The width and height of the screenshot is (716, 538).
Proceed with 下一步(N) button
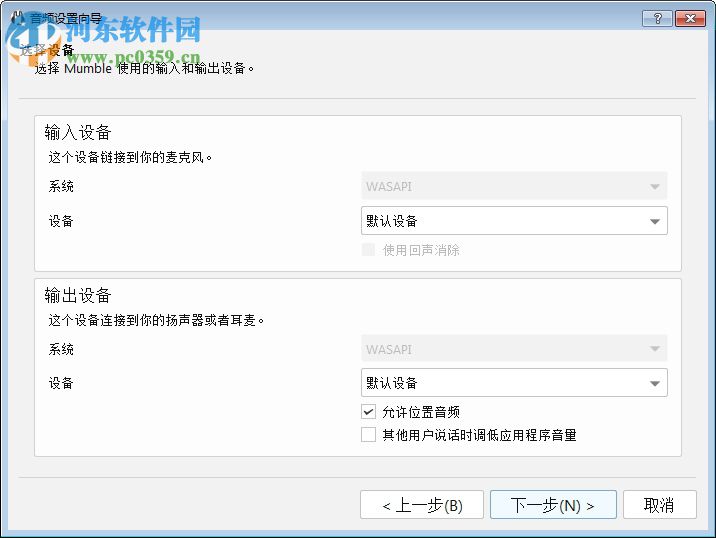point(553,505)
